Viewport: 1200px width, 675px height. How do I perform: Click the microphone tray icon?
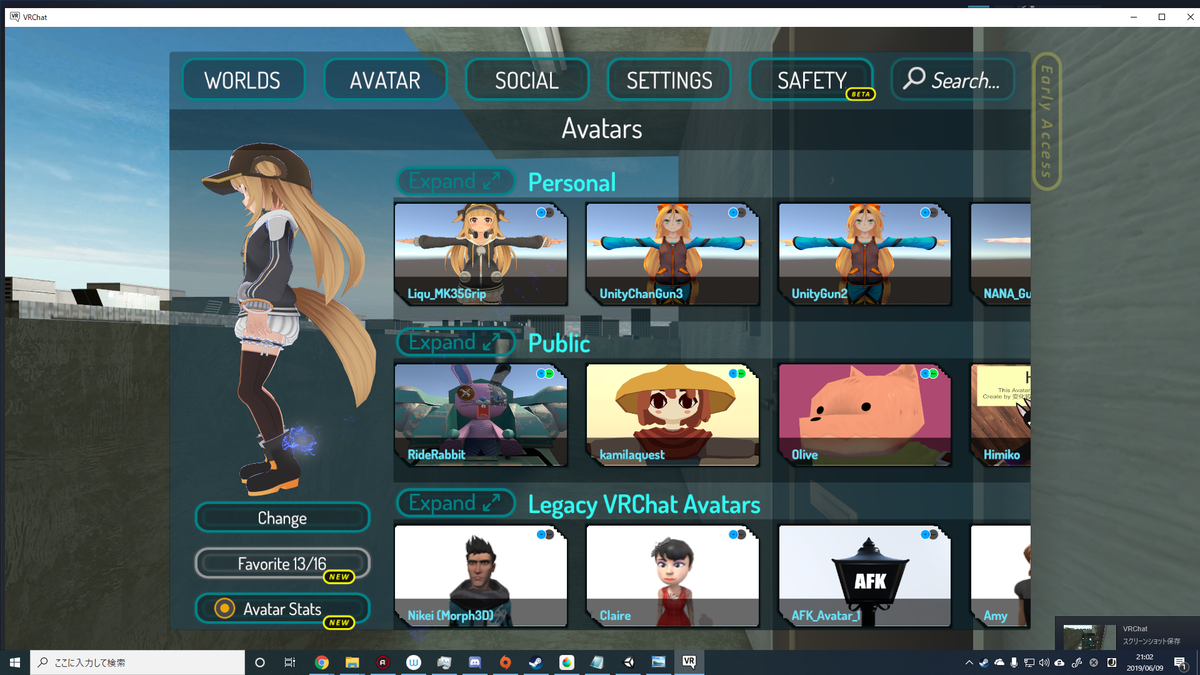(x=1014, y=662)
